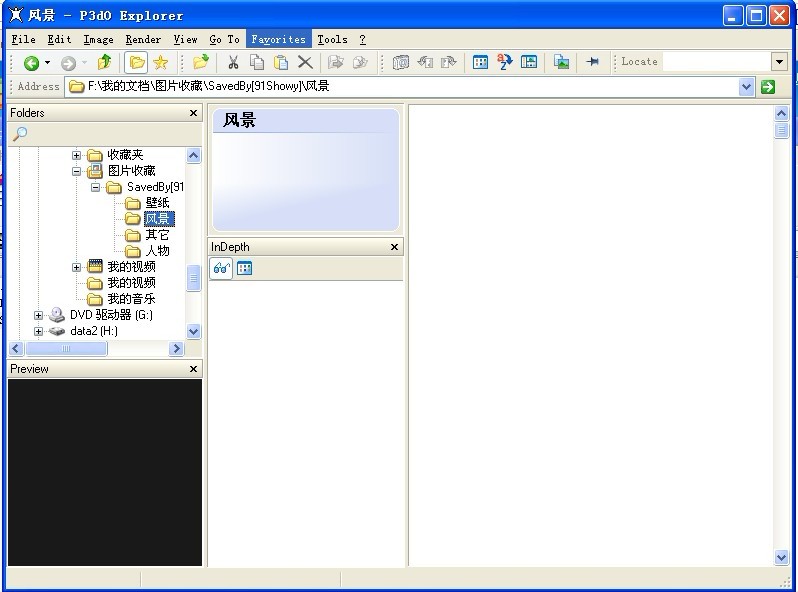Click the folder tree scroll left arrow
This screenshot has width=798, height=592.
pos(16,349)
